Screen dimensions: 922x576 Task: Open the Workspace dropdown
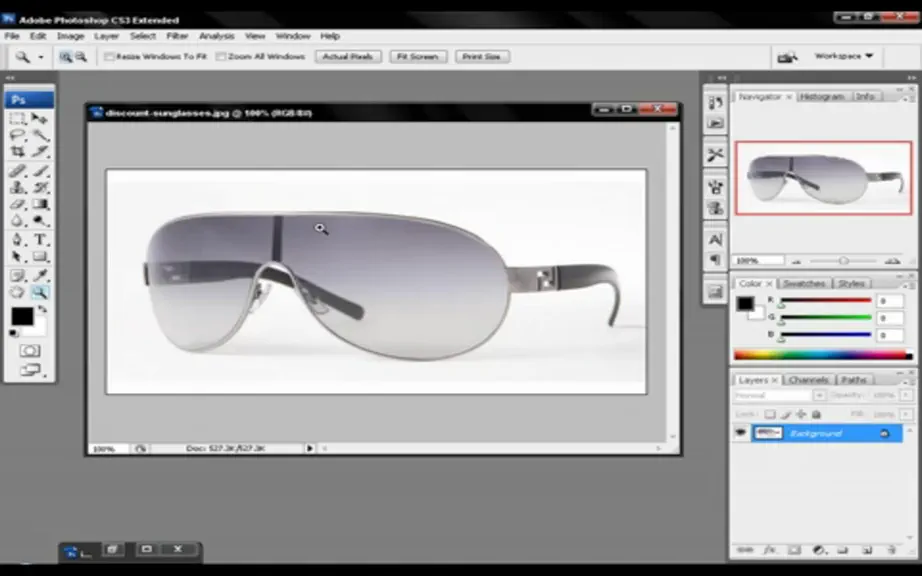[x=843, y=56]
